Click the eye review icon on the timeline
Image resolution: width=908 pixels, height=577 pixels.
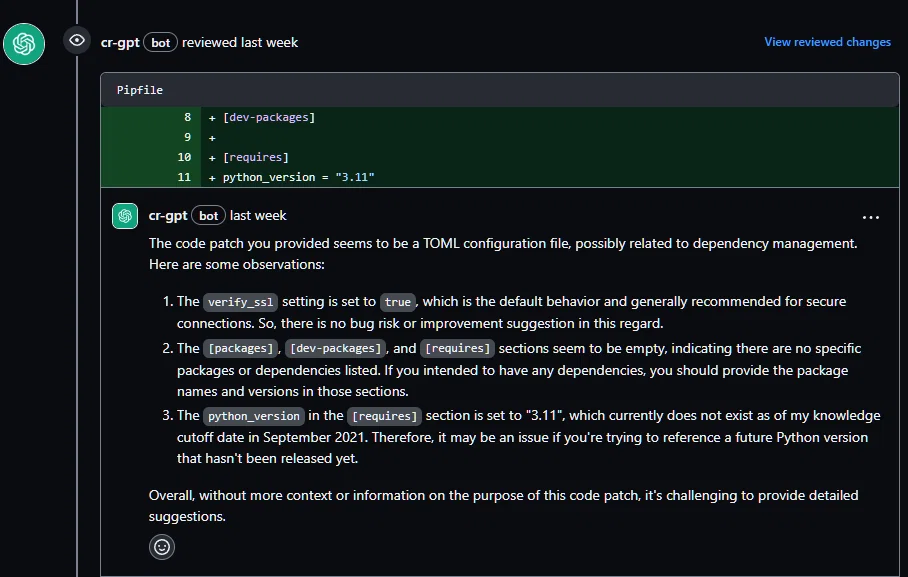coord(77,41)
